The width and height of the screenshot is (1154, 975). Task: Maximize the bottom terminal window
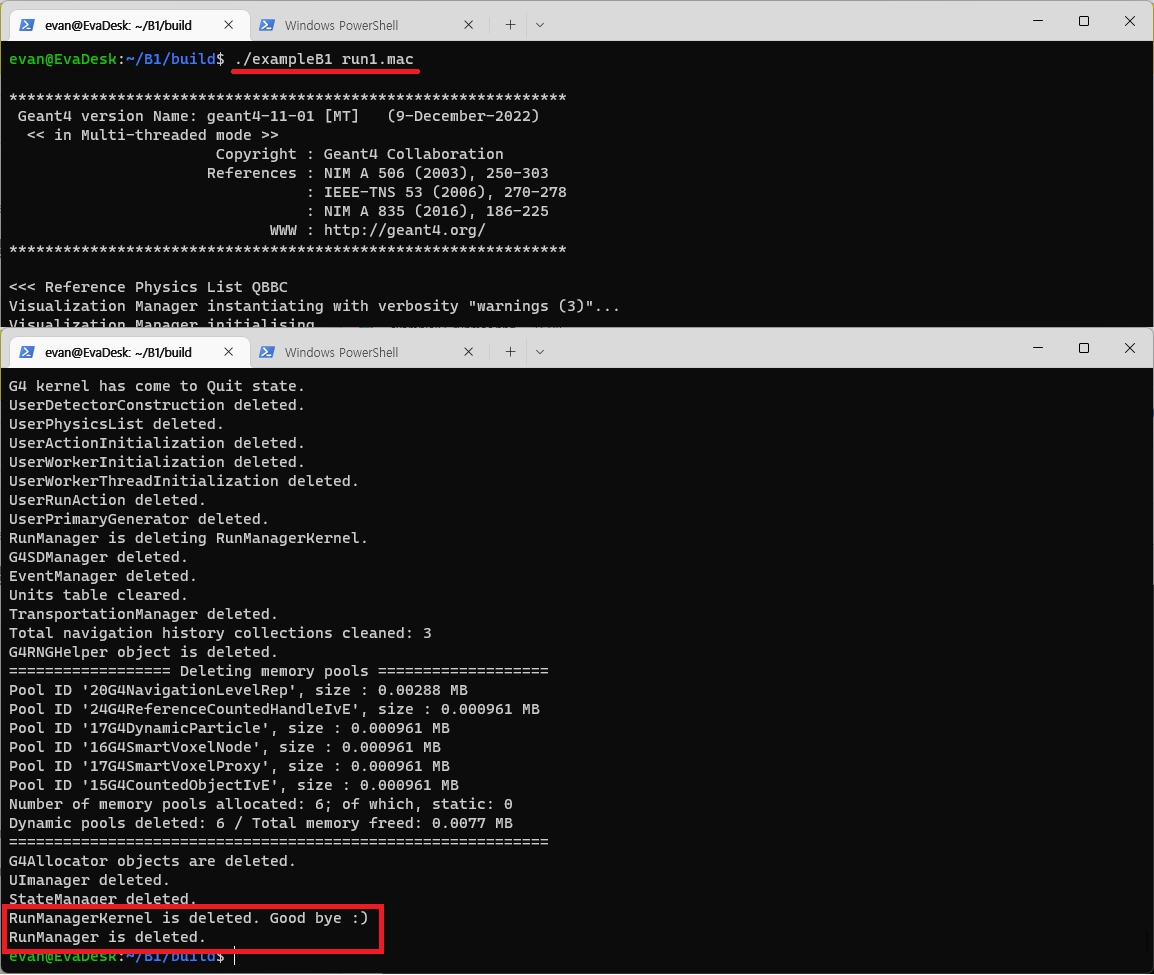(x=1083, y=348)
